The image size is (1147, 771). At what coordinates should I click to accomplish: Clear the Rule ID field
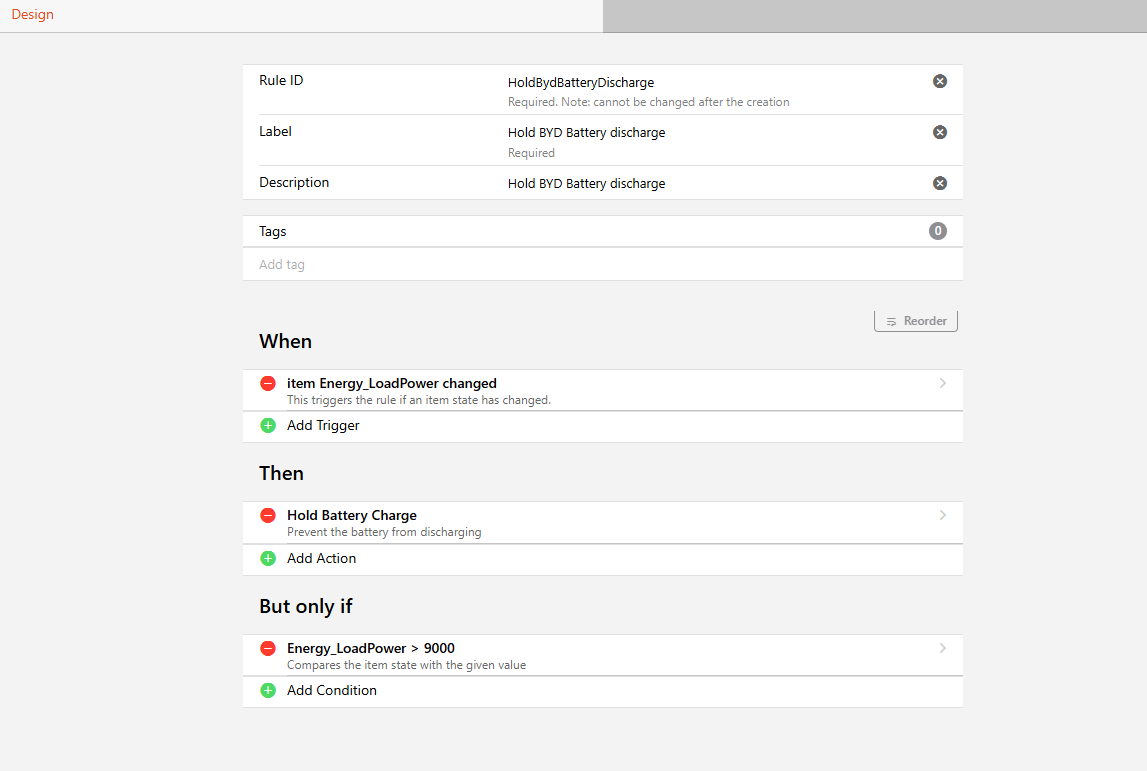click(940, 81)
